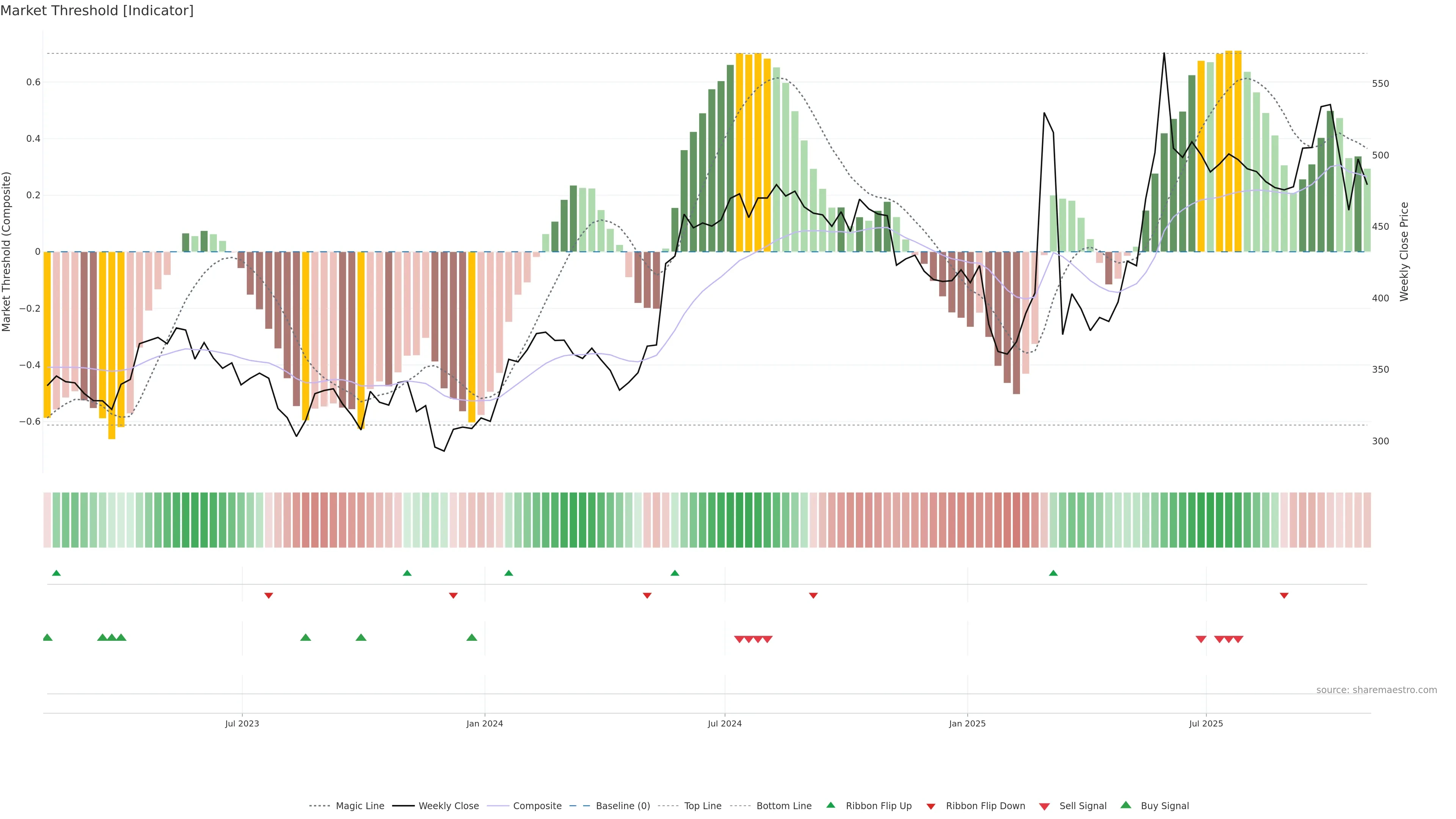Click the Ribbon Flip Down legend triangle
The image size is (1456, 819).
930,806
